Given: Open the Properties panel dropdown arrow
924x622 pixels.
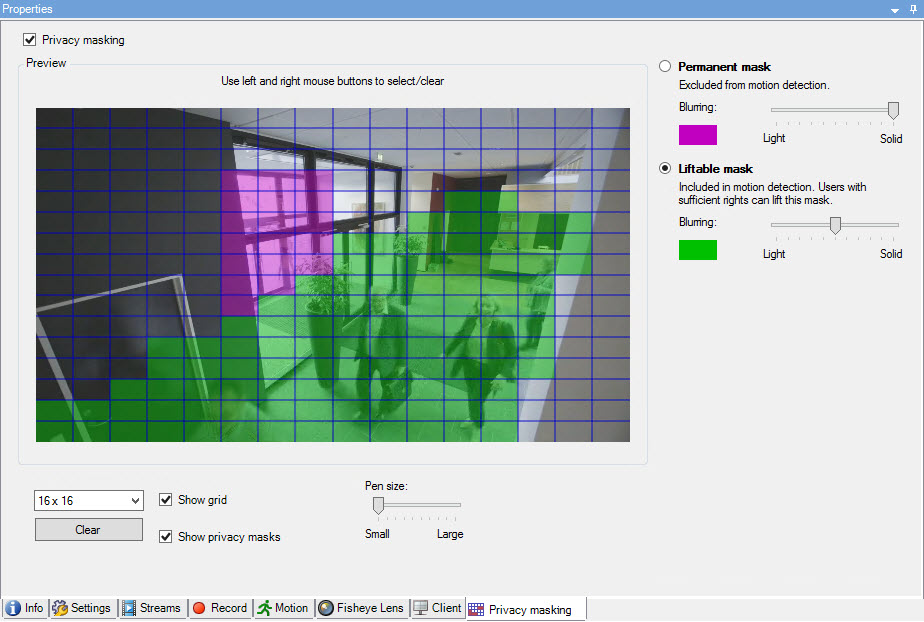Looking at the screenshot, I should coord(895,8).
